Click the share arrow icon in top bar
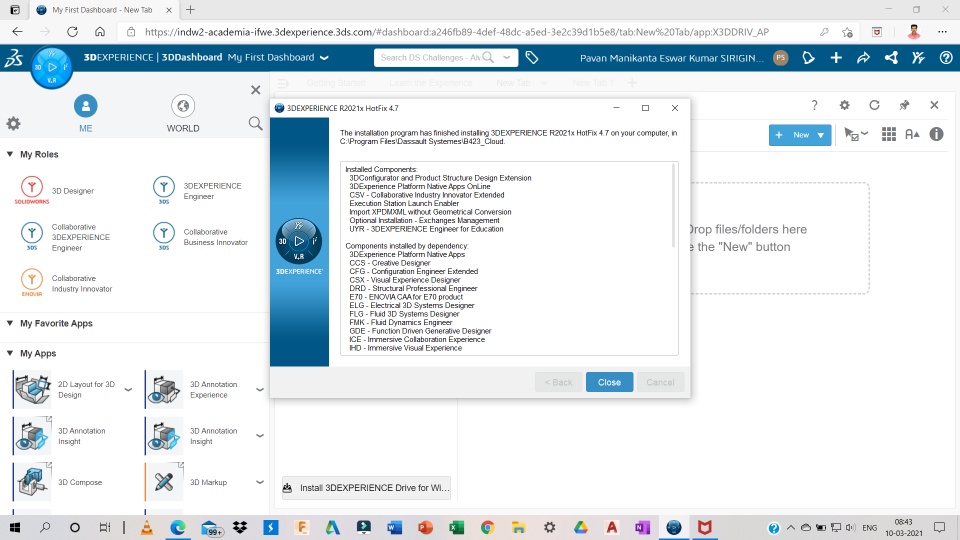 [x=863, y=58]
